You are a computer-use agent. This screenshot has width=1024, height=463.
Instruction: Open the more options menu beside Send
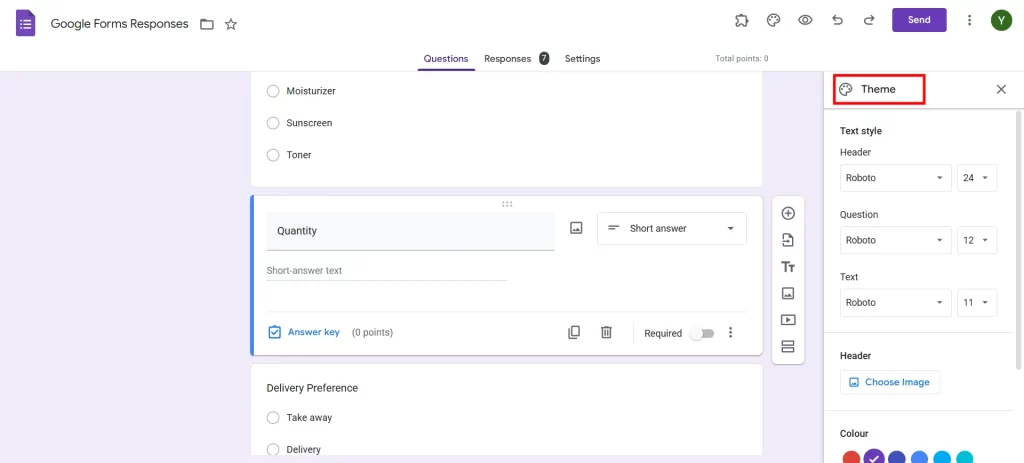[969, 20]
